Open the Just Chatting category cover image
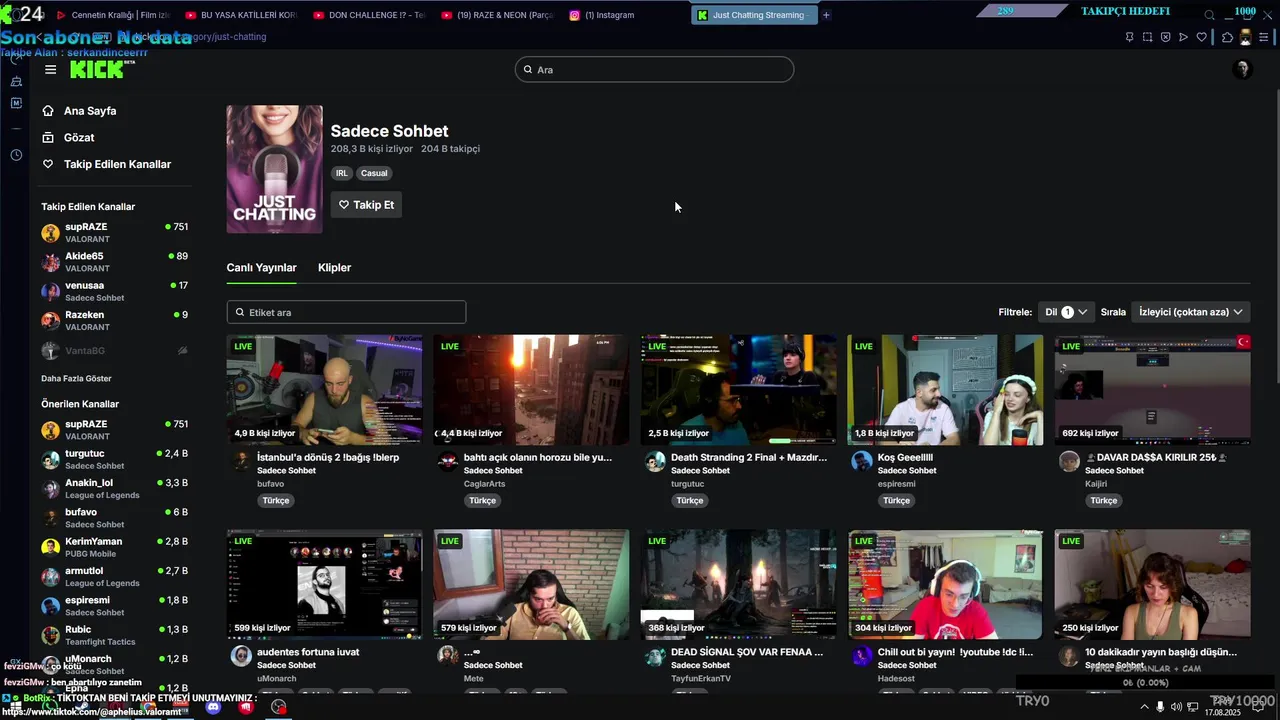1280x720 pixels. coord(274,169)
